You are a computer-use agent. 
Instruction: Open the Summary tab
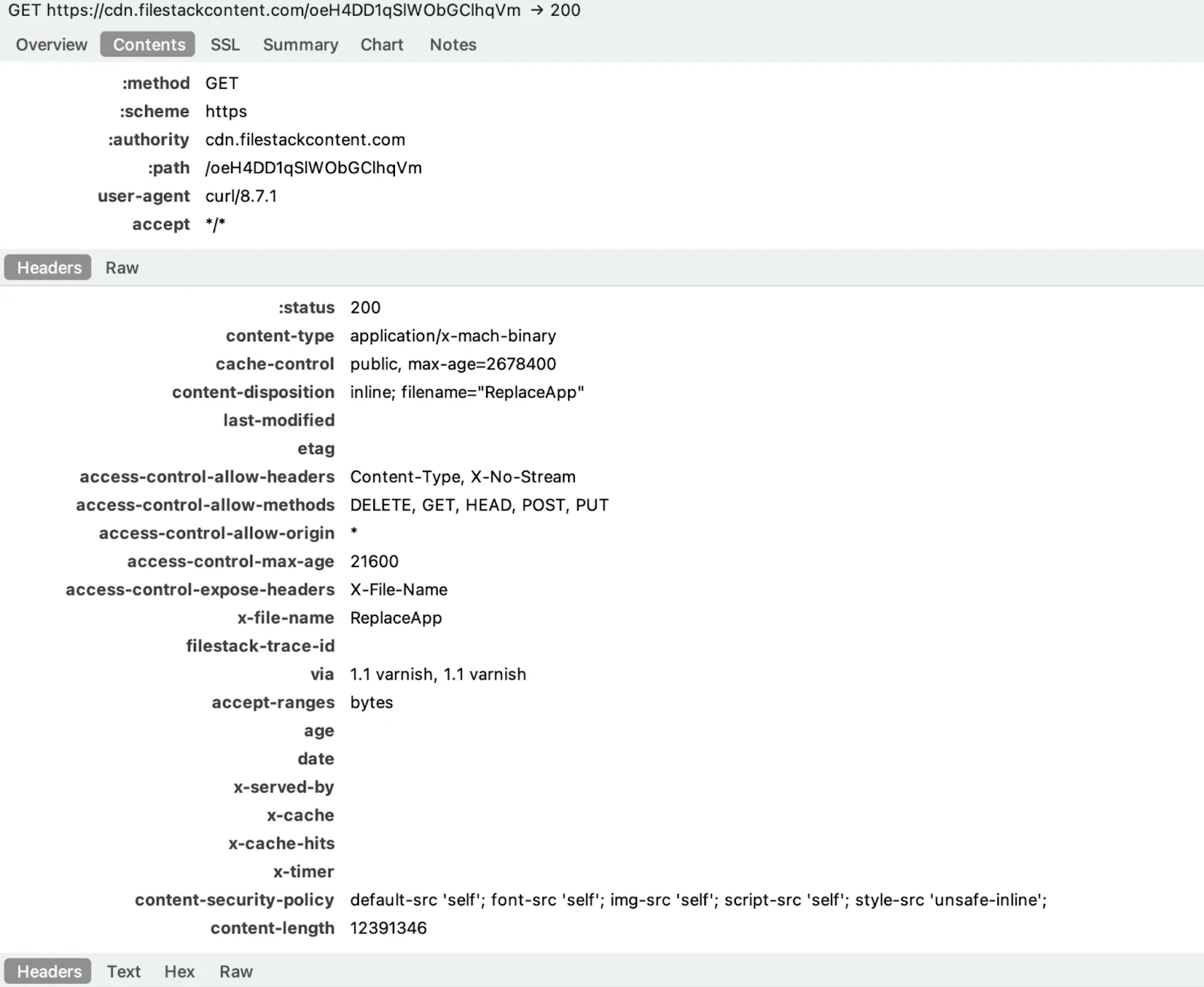click(x=300, y=44)
